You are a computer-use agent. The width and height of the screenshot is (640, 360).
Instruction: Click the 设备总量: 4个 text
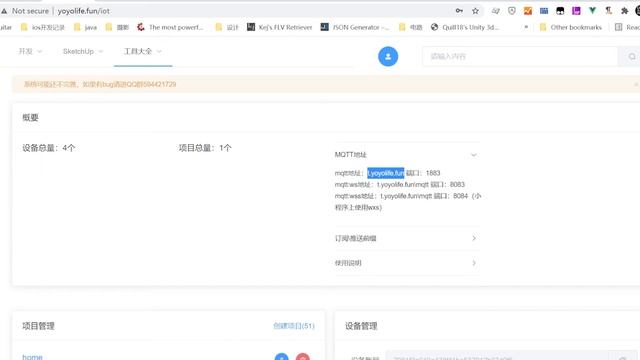click(49, 148)
